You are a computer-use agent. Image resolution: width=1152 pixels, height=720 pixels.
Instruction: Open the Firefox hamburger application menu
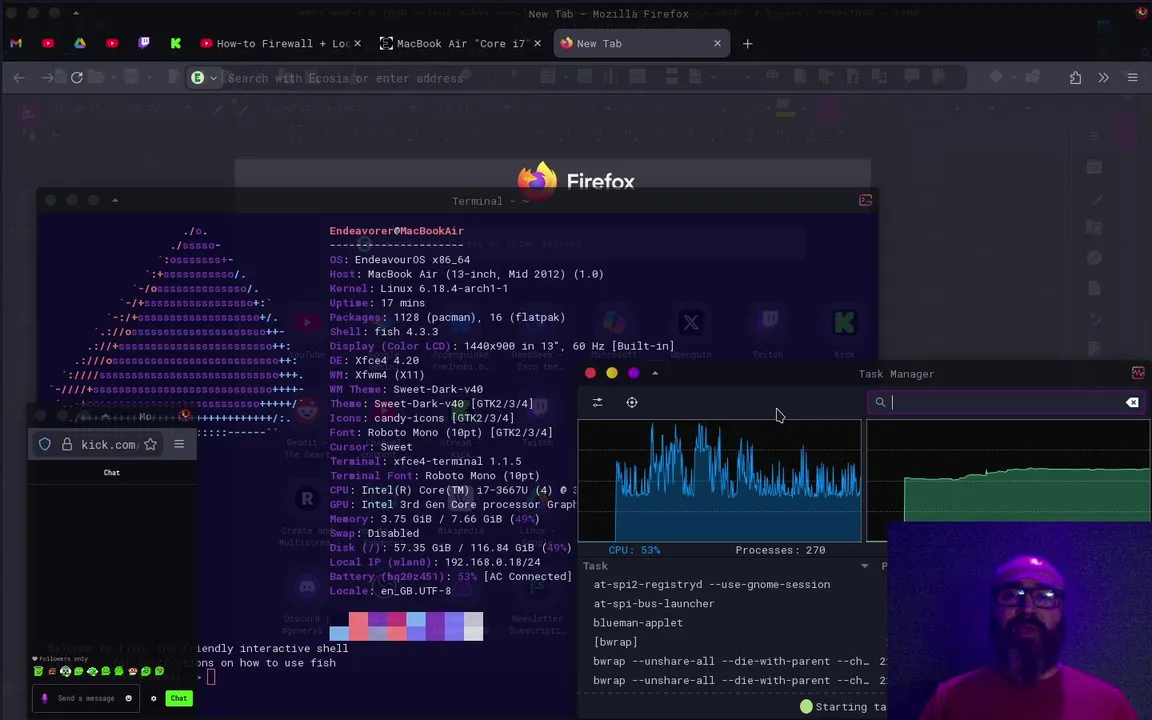[1132, 78]
